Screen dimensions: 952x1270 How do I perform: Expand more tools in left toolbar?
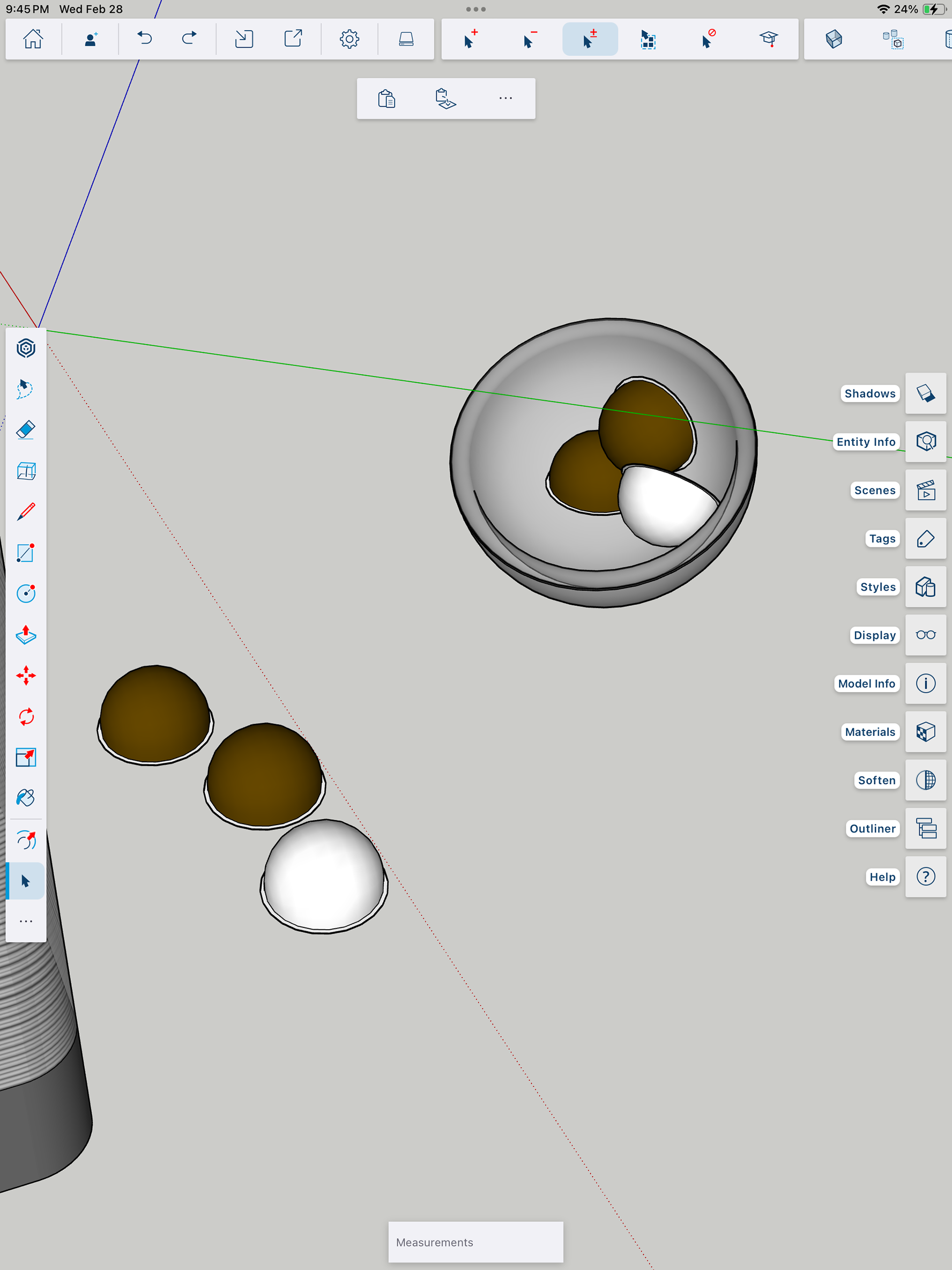(26, 921)
